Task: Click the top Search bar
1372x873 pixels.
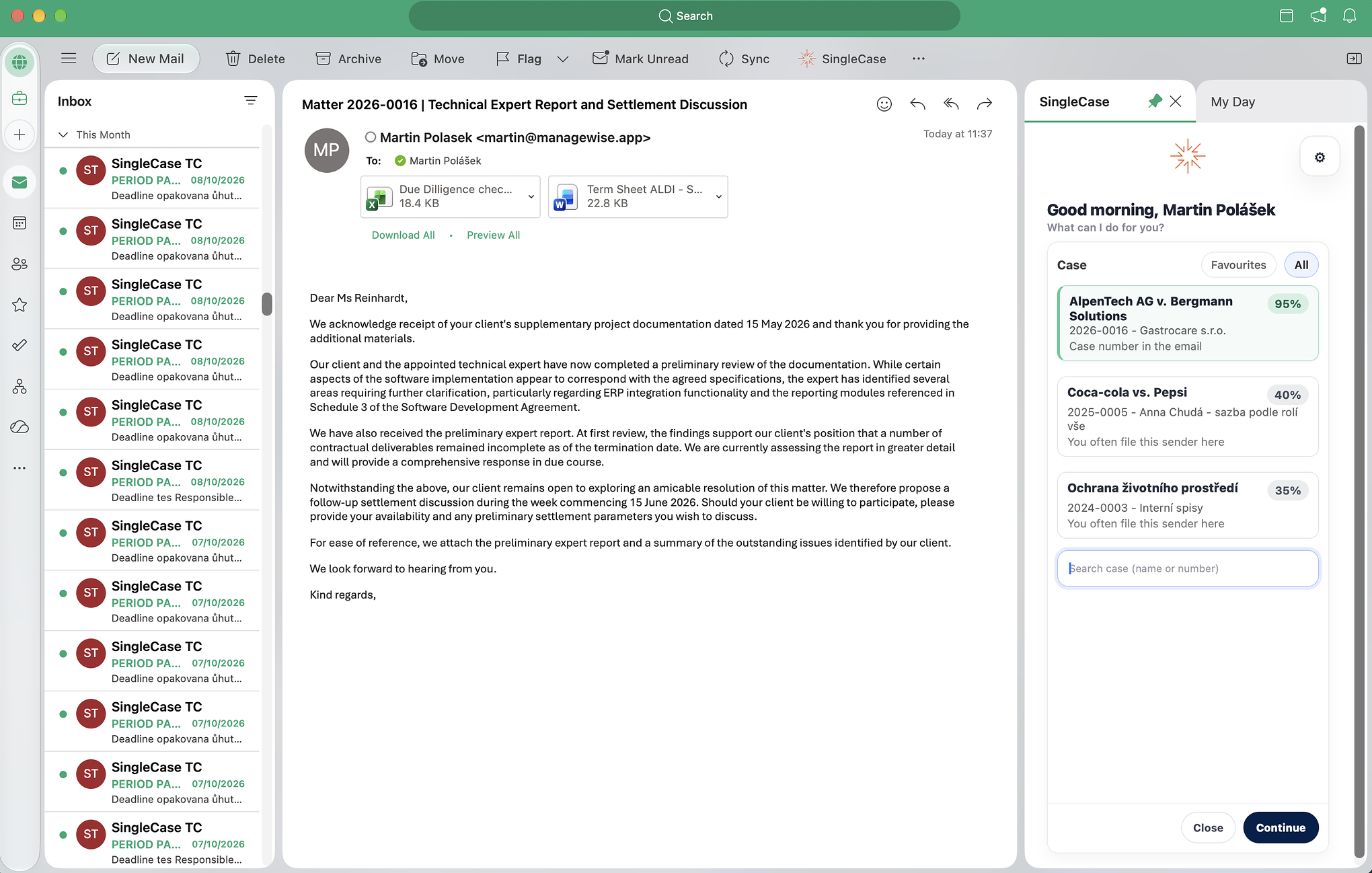Action: click(685, 15)
